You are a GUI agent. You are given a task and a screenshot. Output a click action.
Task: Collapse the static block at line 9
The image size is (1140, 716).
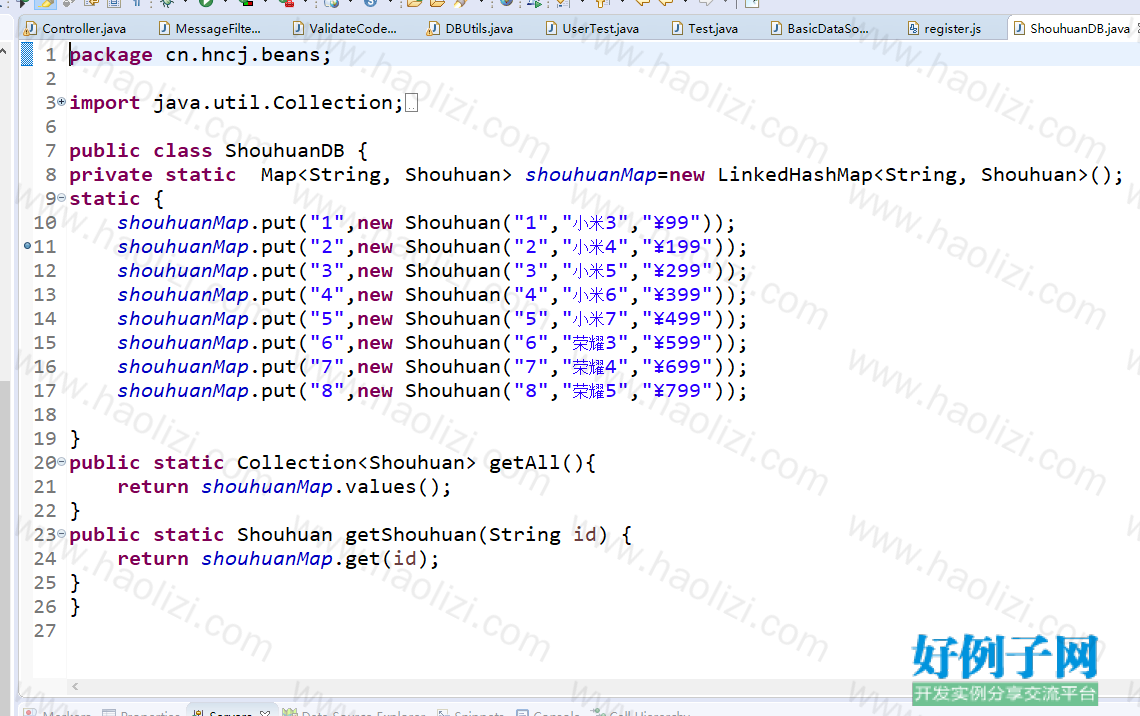pyautogui.click(x=62, y=198)
